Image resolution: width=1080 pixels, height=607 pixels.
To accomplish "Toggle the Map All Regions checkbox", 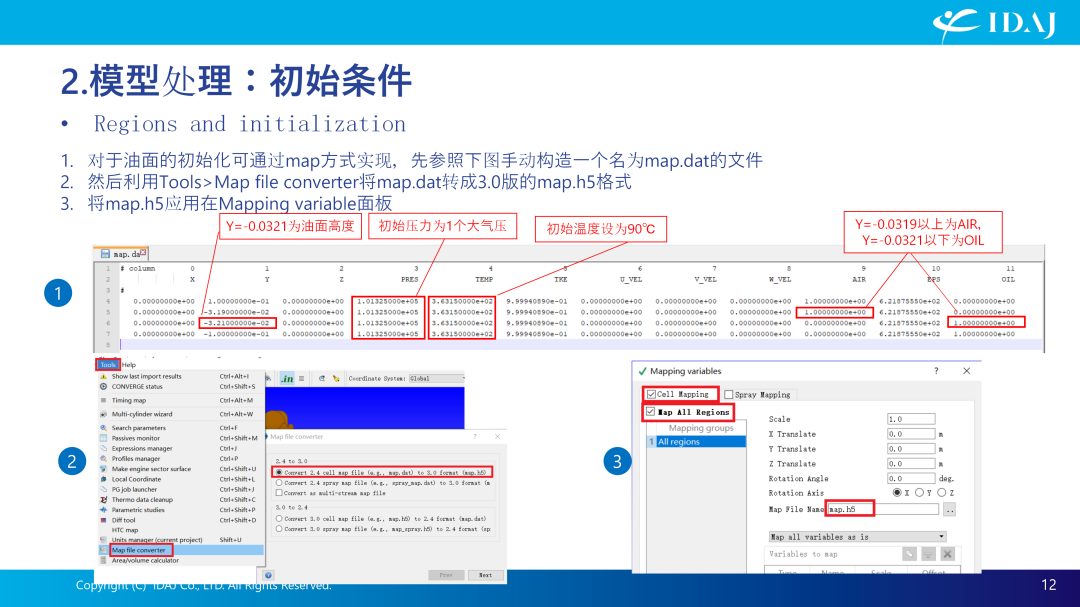I will pos(650,412).
